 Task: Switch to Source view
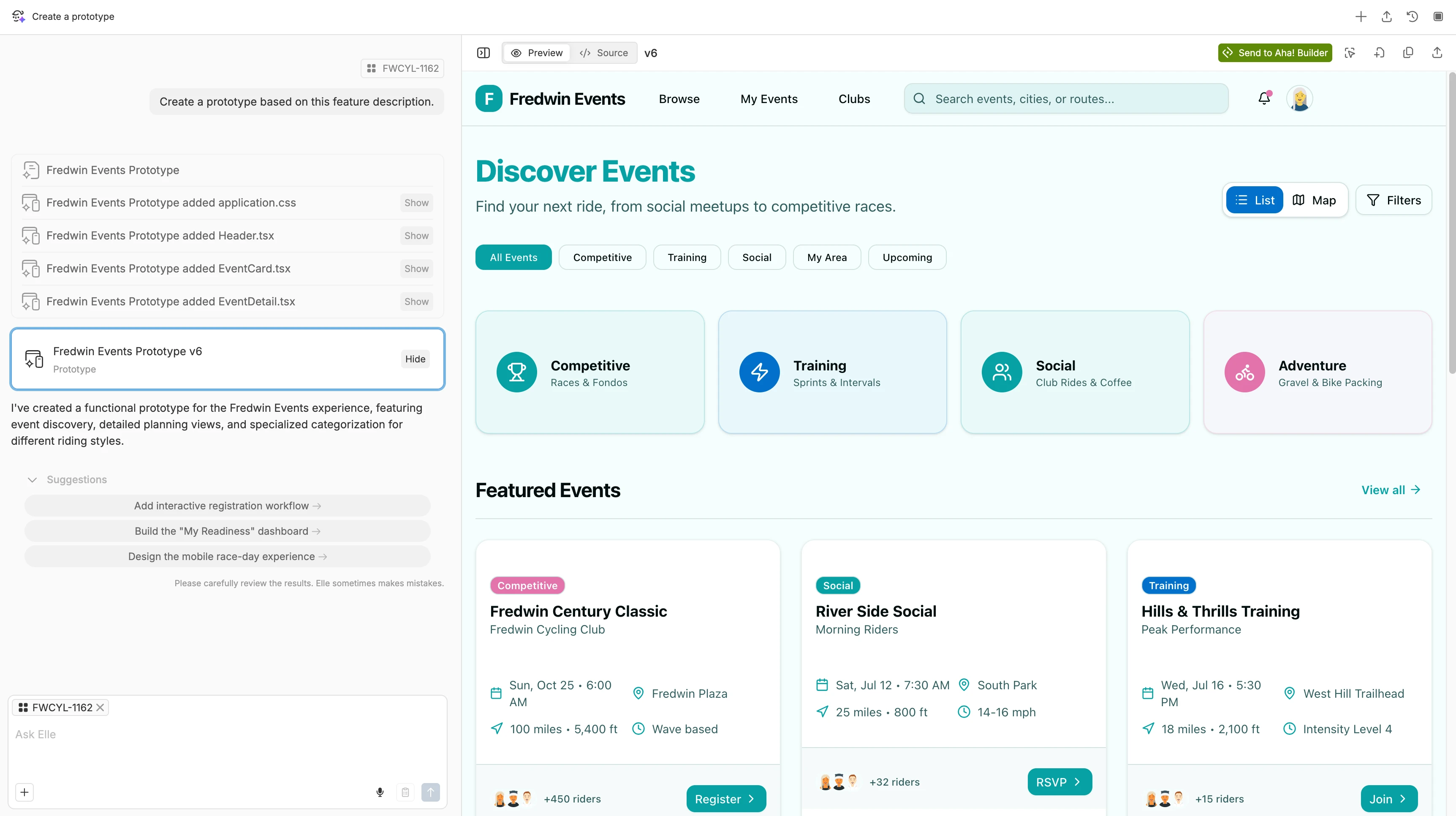[x=604, y=53]
